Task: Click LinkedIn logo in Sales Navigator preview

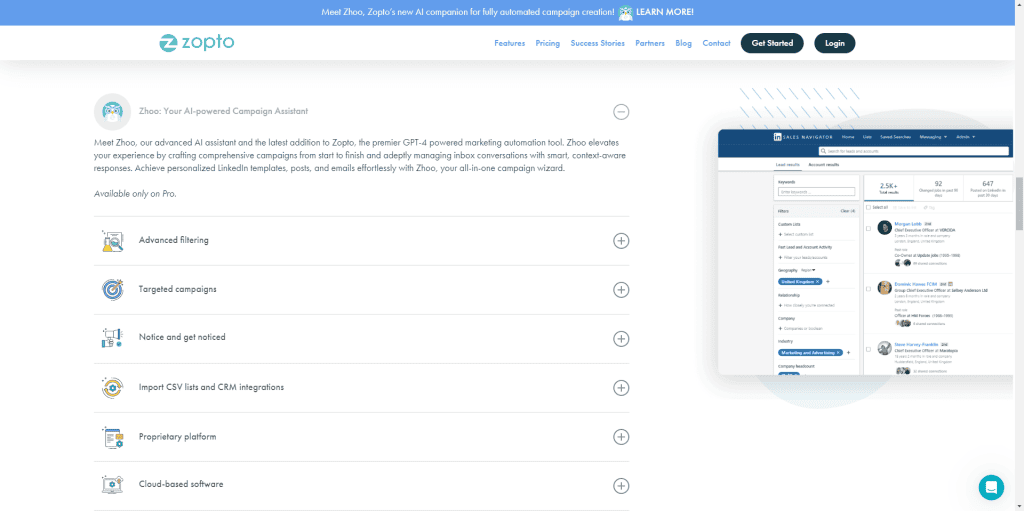Action: click(777, 137)
